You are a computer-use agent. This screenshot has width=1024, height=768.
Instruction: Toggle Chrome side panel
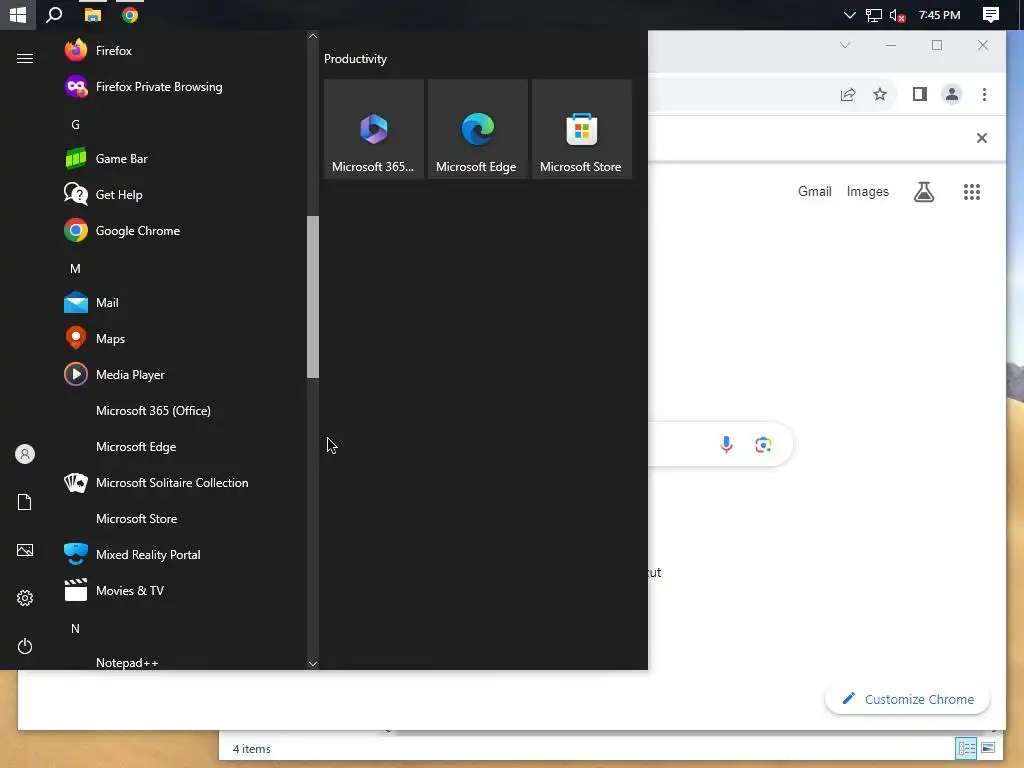pyautogui.click(x=920, y=95)
